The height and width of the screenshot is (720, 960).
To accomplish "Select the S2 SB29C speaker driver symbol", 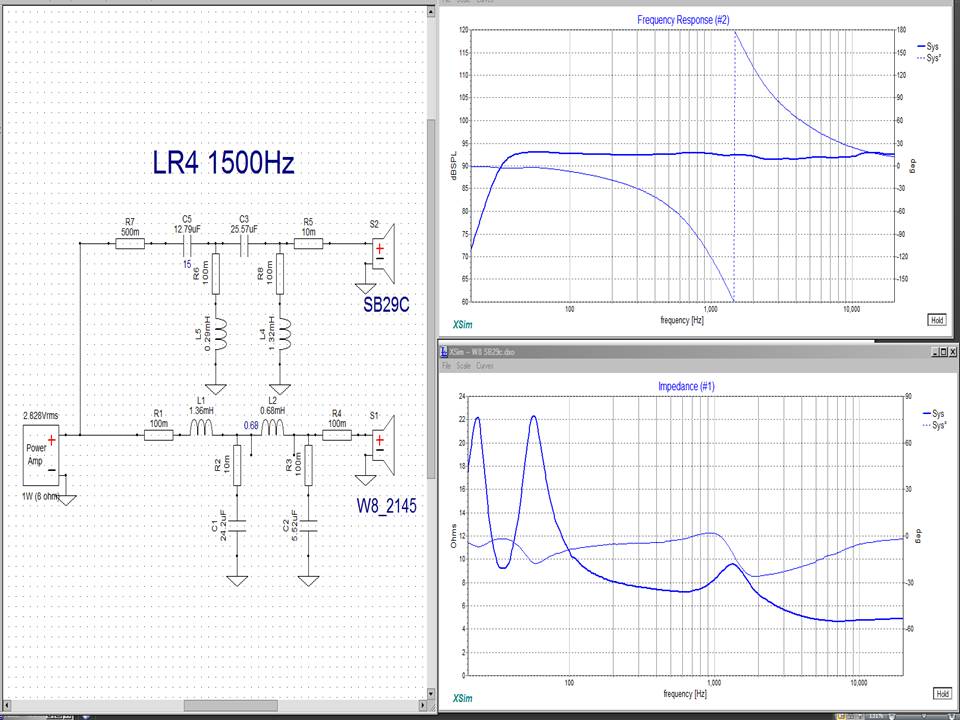I will point(384,254).
